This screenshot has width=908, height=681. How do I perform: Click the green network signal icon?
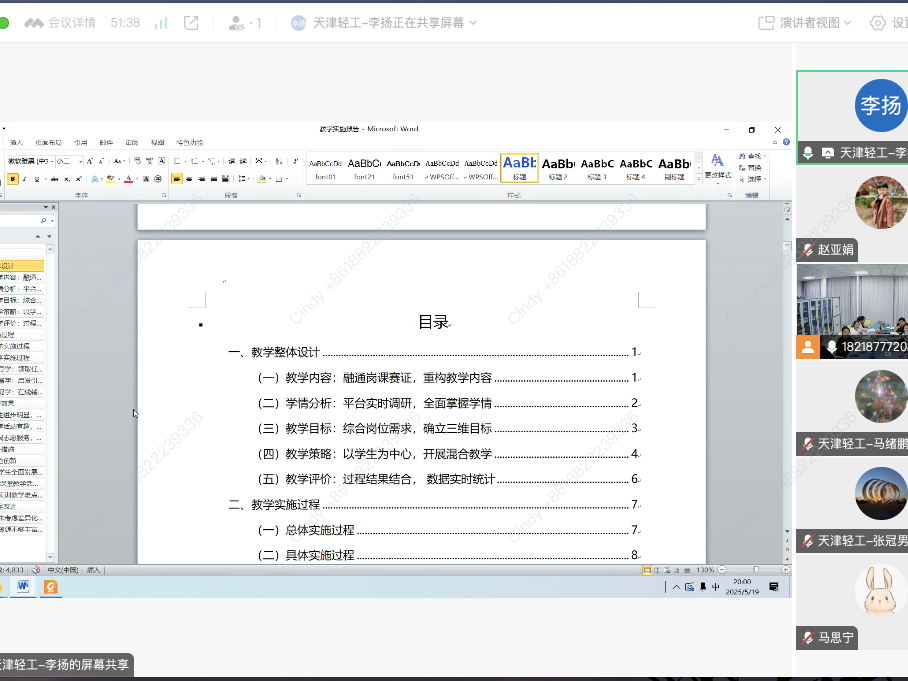[160, 22]
